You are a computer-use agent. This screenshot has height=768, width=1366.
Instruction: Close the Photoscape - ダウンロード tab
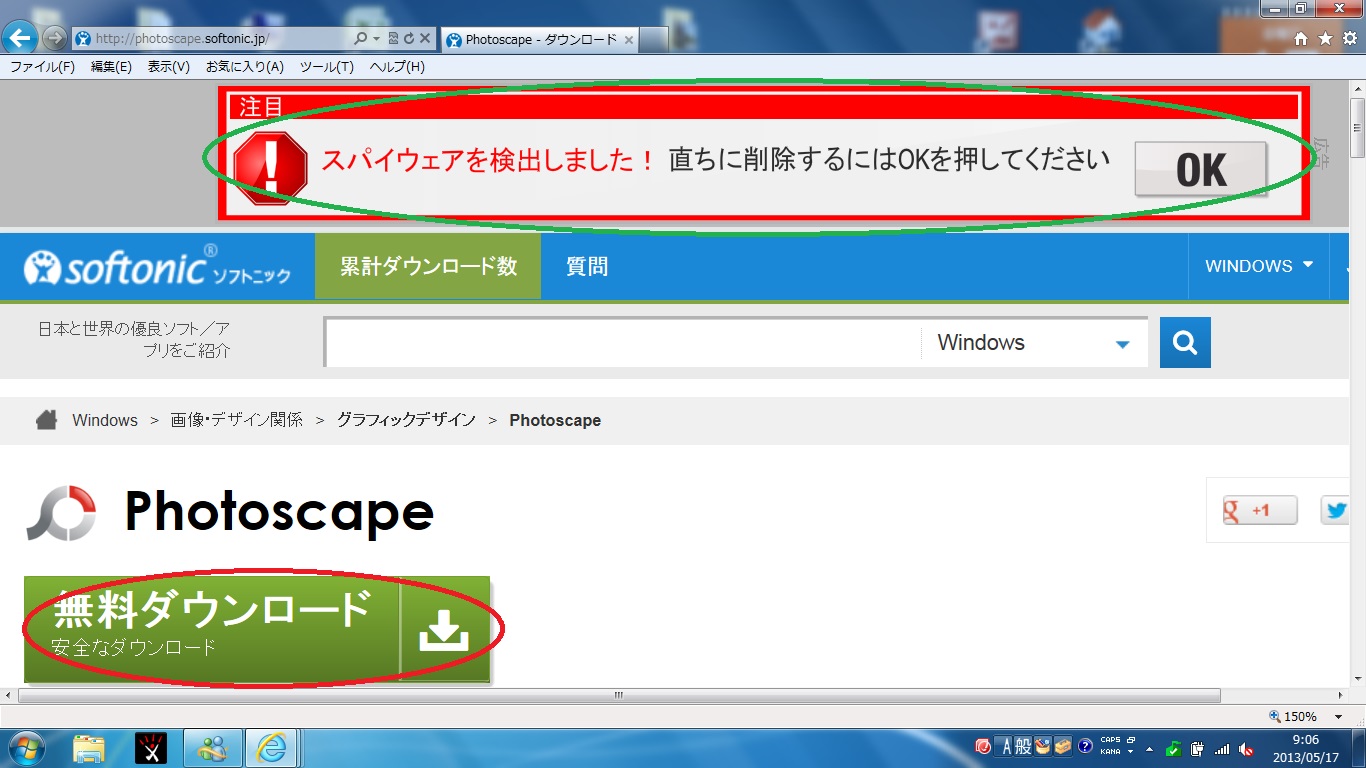click(x=628, y=40)
